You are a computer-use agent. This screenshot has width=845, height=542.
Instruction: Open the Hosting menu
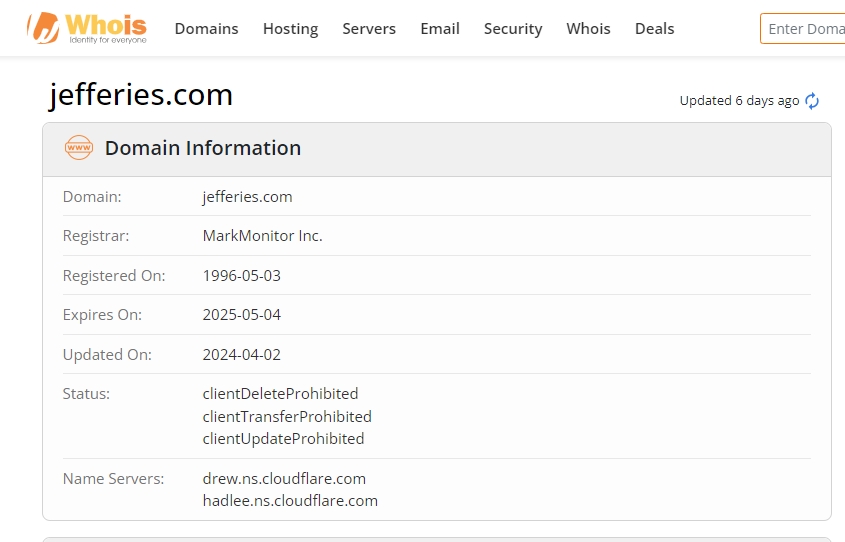click(290, 29)
